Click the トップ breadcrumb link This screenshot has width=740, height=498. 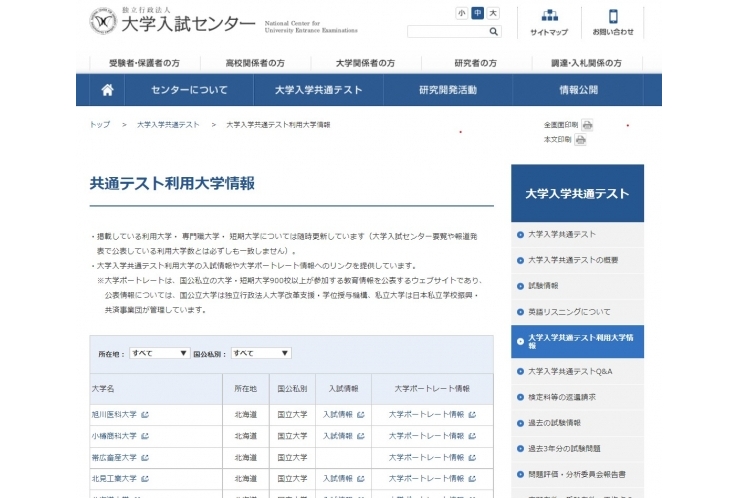pyautogui.click(x=100, y=125)
